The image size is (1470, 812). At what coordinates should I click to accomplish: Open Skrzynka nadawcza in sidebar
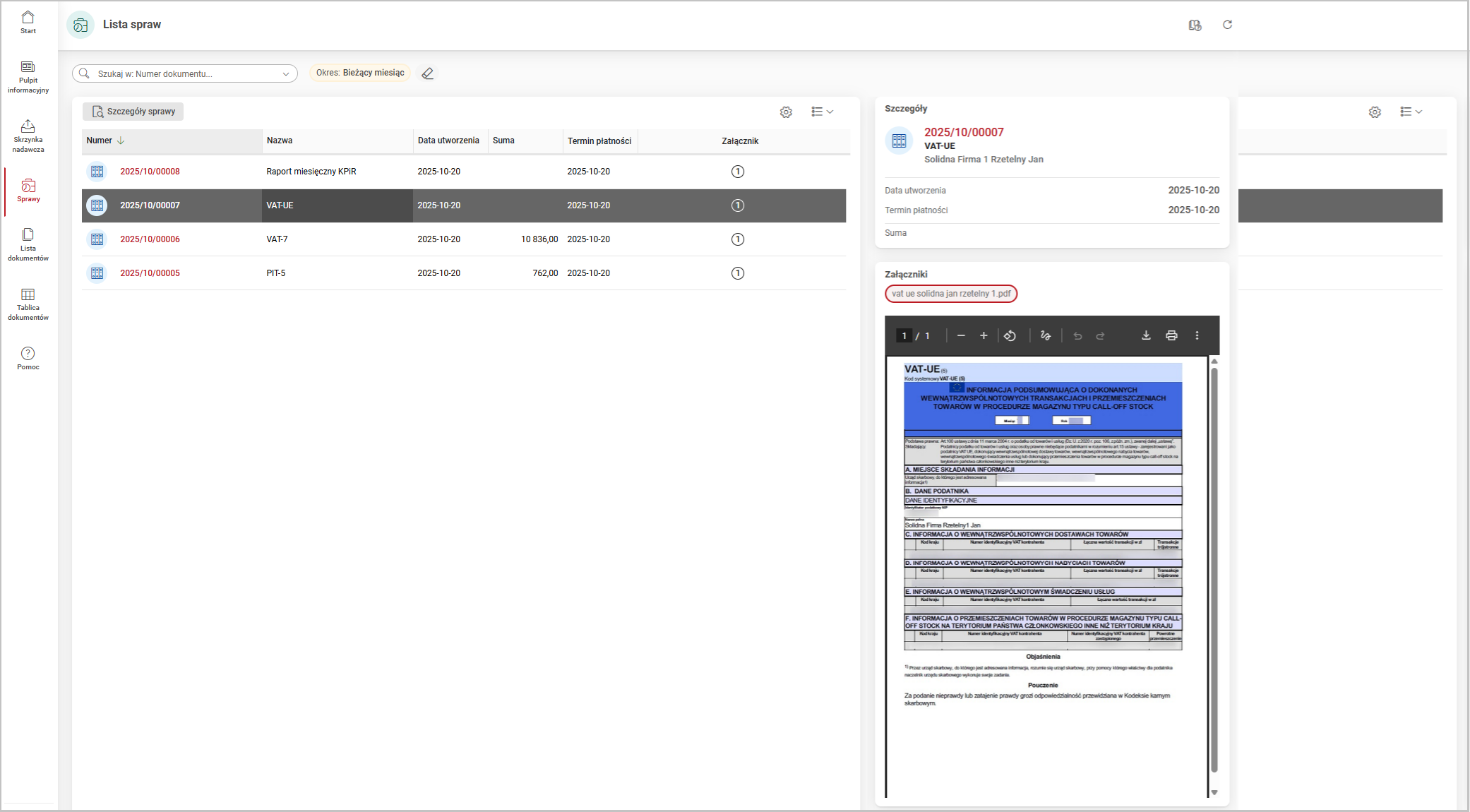tap(28, 136)
